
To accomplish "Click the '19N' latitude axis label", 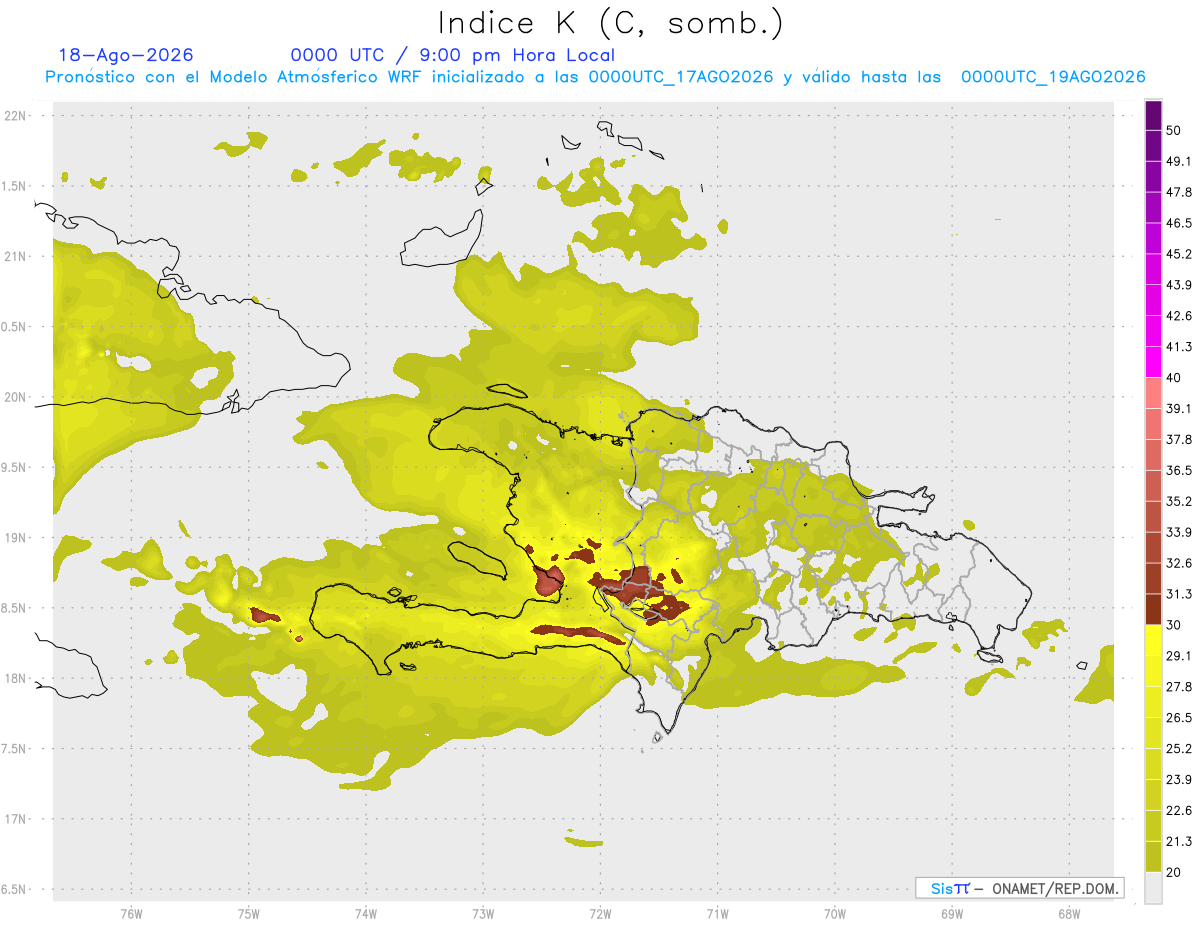I will click(15, 538).
